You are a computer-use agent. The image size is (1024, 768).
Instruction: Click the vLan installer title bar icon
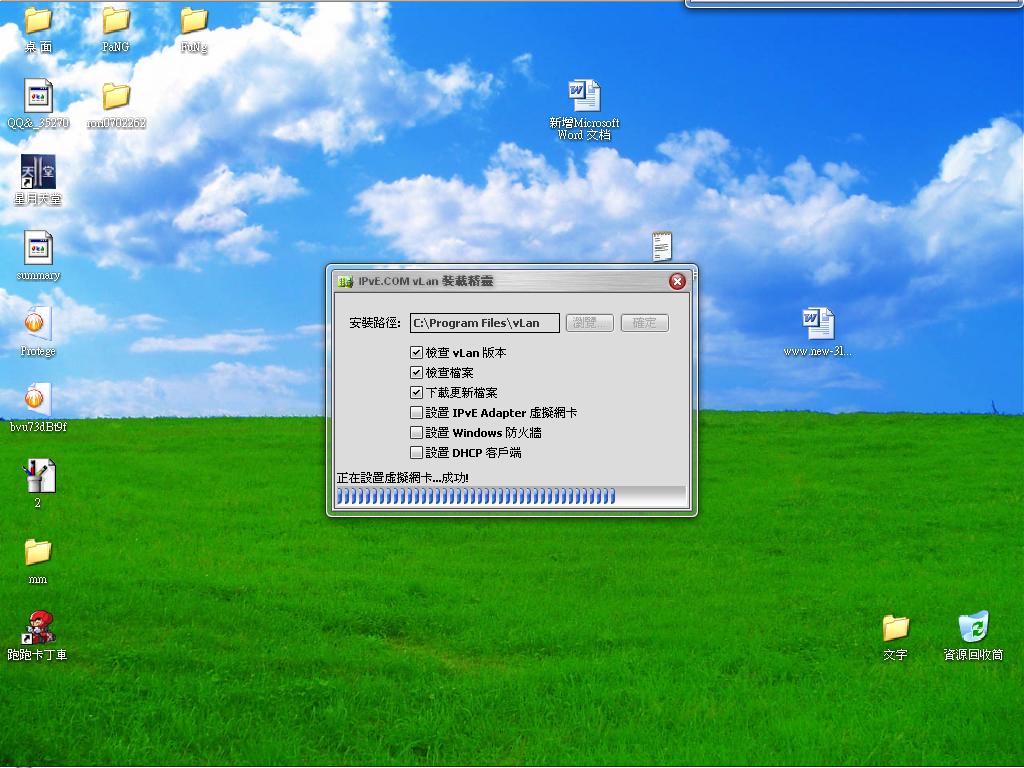345,282
